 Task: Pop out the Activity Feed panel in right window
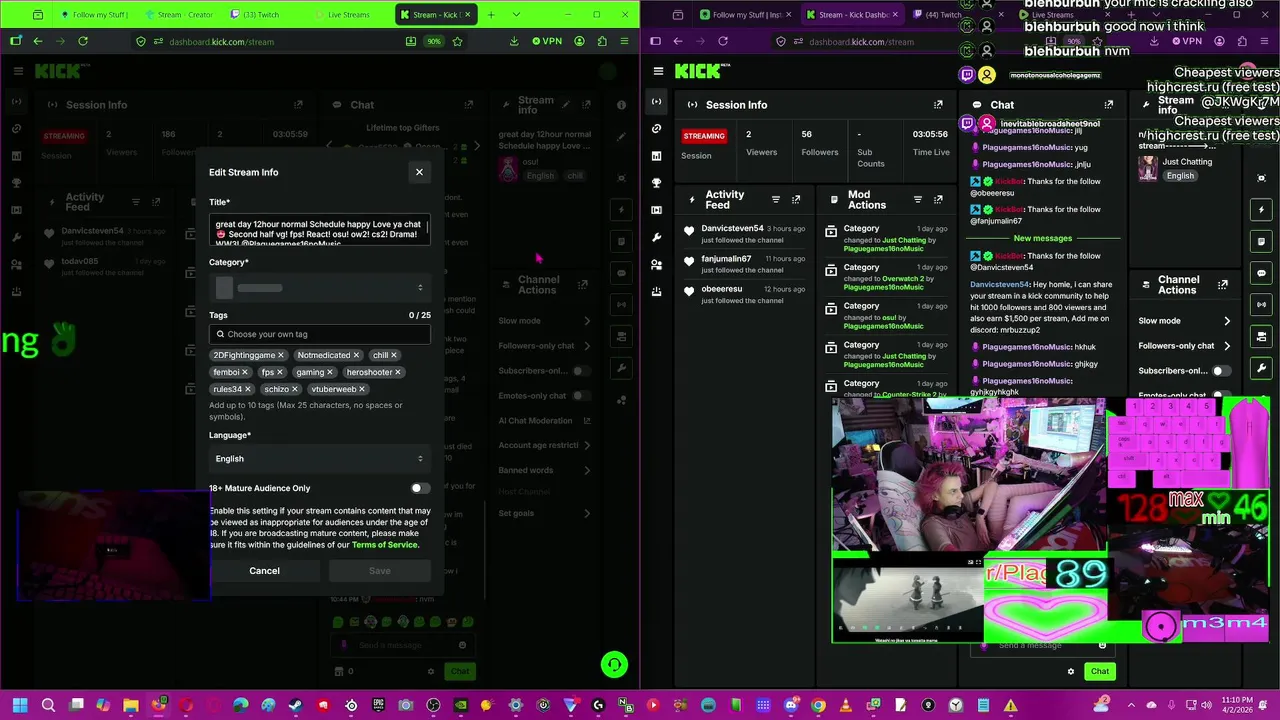[x=796, y=200]
